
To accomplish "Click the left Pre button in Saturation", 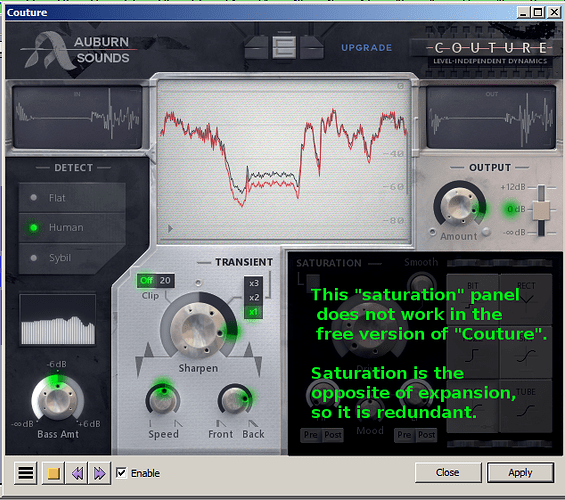I will 311,435.
